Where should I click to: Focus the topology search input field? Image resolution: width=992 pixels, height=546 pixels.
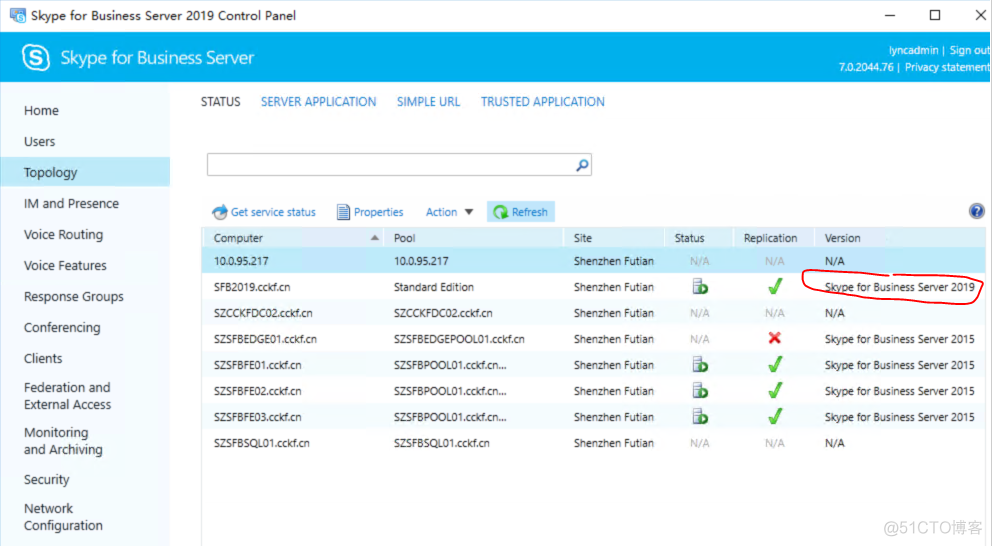coord(391,164)
